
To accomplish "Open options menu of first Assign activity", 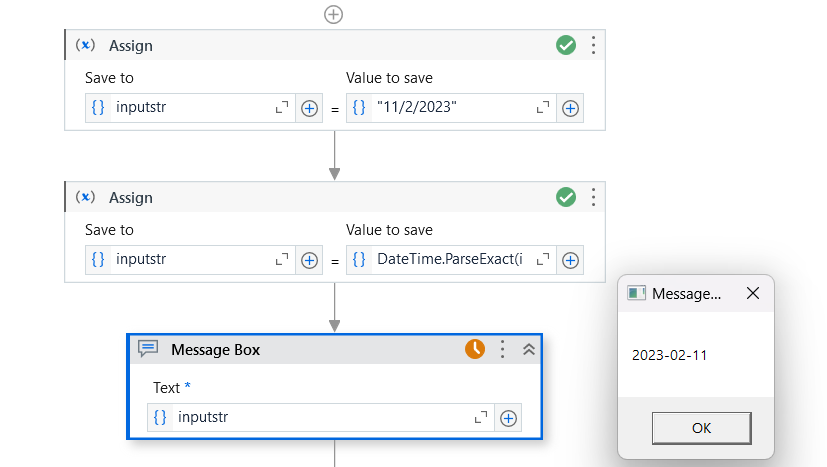I will (593, 45).
